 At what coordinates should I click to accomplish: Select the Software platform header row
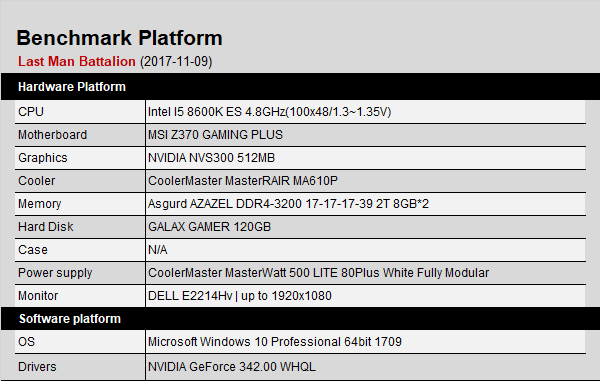tap(300, 319)
